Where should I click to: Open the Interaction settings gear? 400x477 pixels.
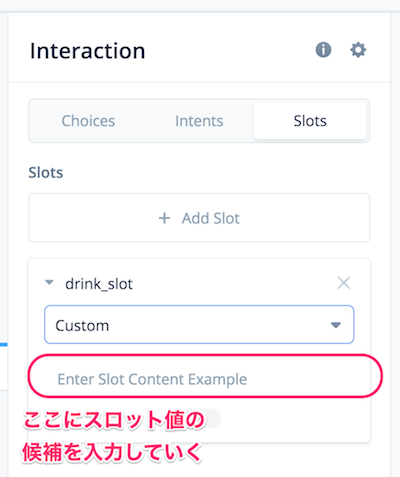(x=358, y=50)
